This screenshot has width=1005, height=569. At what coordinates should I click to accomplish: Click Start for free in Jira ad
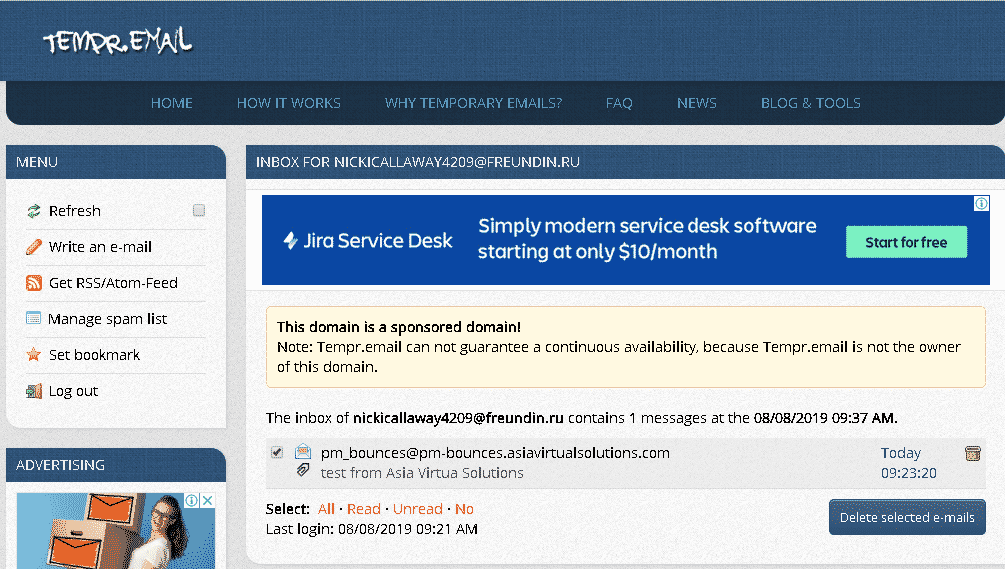click(x=906, y=242)
